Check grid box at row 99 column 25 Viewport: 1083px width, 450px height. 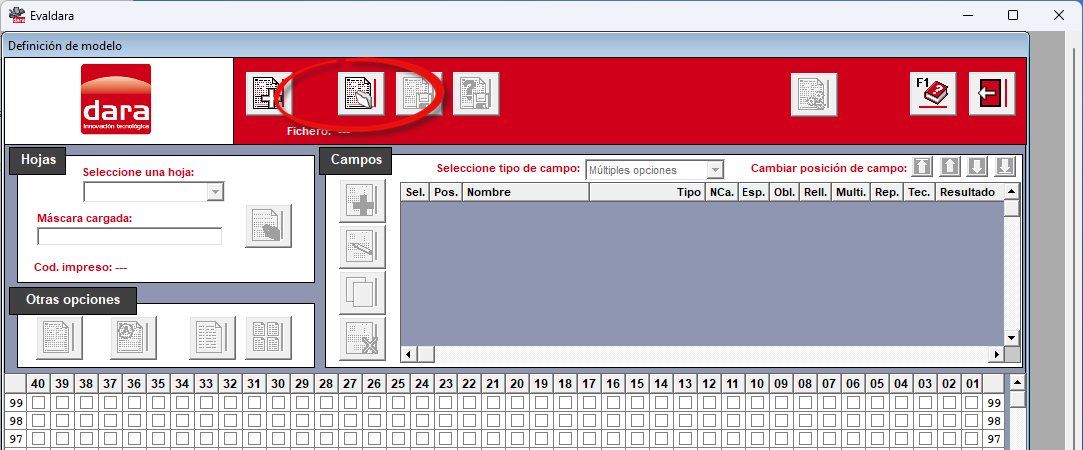tap(398, 402)
